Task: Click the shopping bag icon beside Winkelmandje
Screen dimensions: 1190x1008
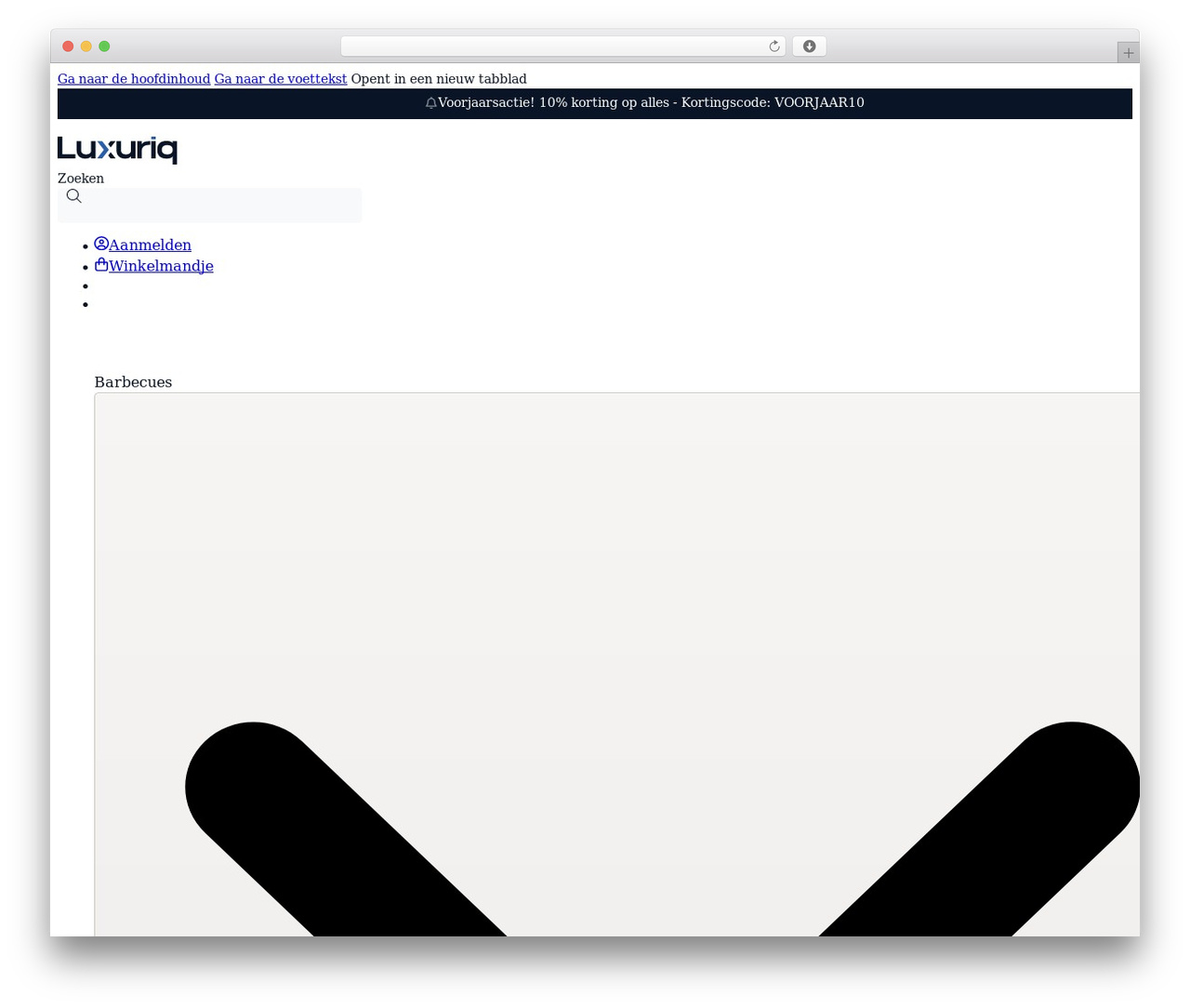Action: pyautogui.click(x=101, y=265)
